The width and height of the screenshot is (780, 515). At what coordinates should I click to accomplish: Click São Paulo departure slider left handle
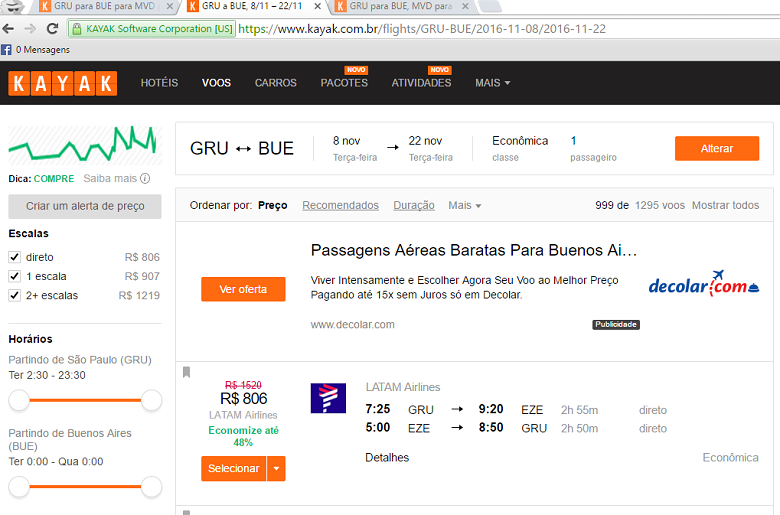point(19,400)
